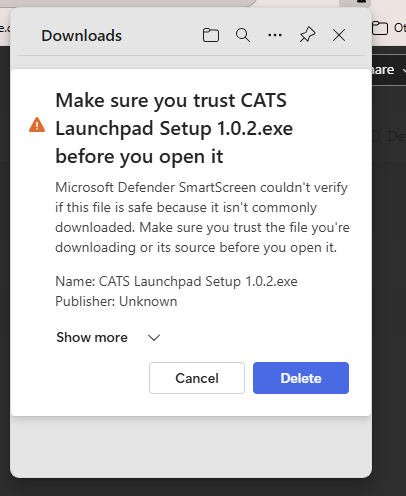Viewport: 406px width, 496px height.
Task: Select the Publisher: Unknown line
Action: tap(116, 302)
